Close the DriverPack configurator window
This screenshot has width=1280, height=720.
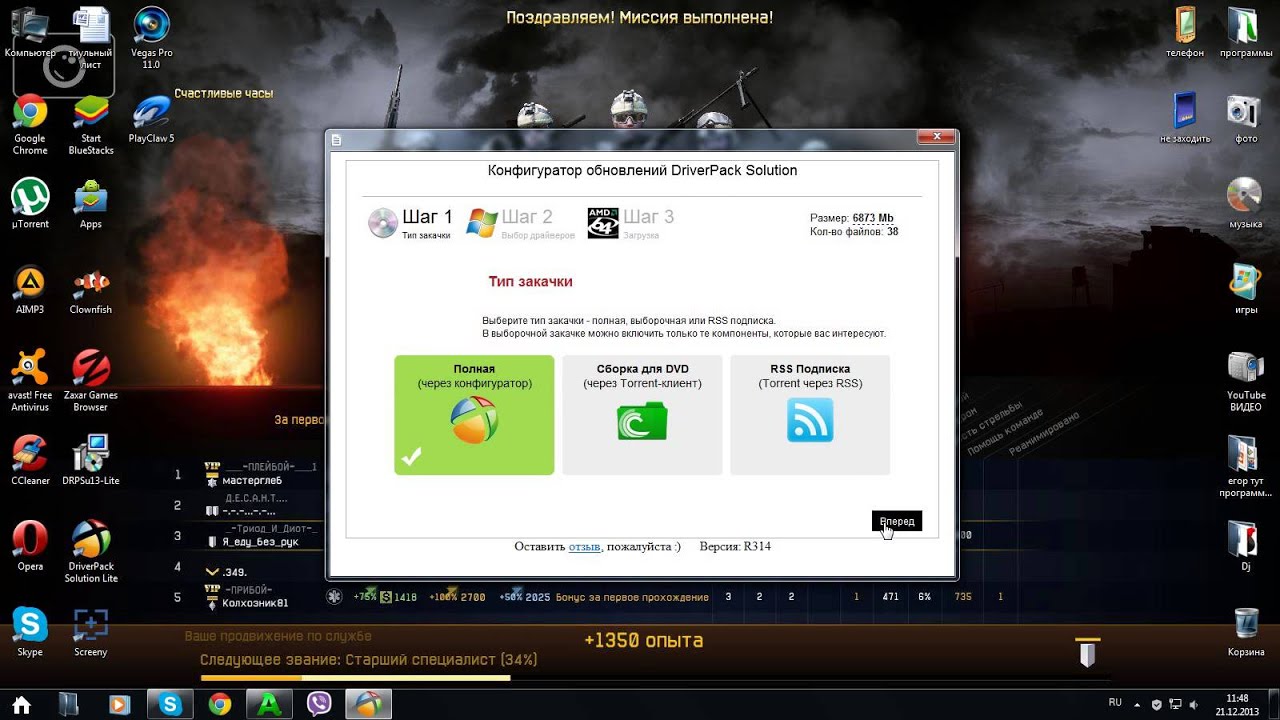click(x=935, y=137)
